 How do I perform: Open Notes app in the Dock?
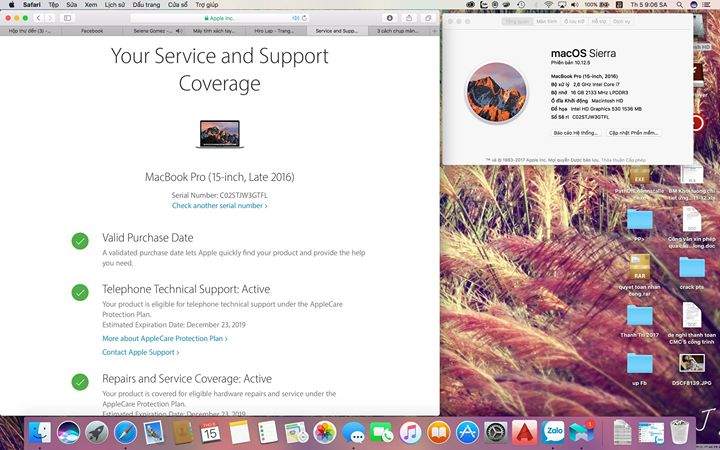click(239, 433)
